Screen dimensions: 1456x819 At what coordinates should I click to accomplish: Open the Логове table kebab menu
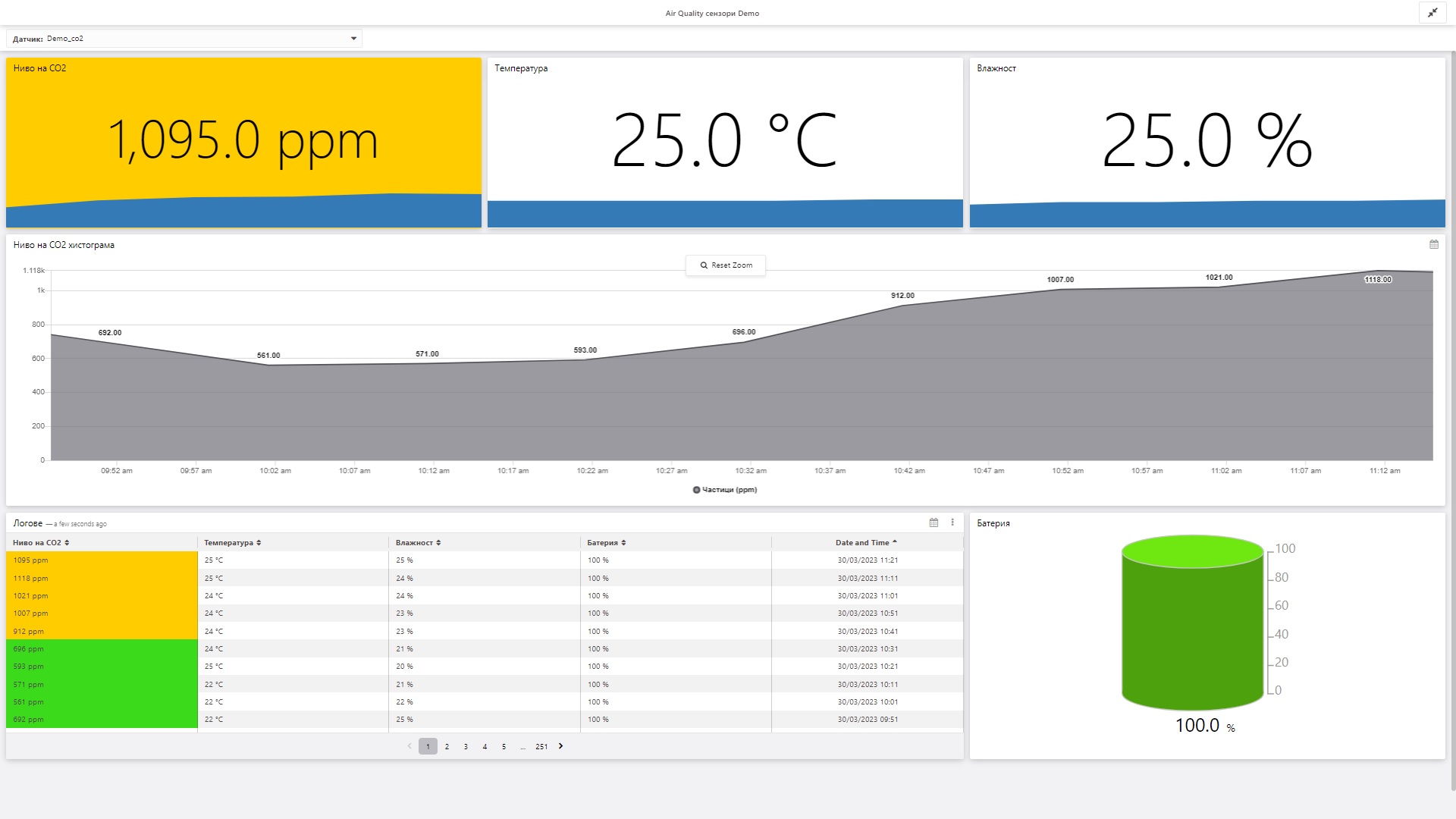952,522
